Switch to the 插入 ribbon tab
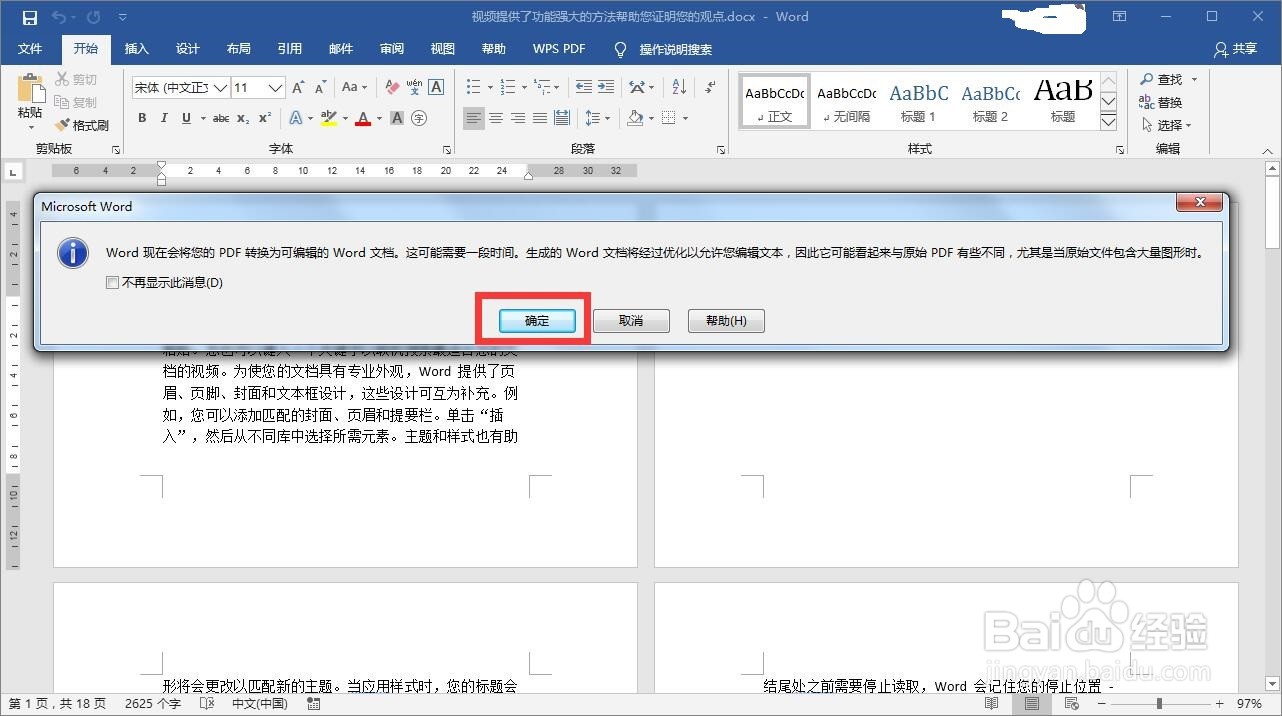This screenshot has height=716, width=1282. click(136, 48)
